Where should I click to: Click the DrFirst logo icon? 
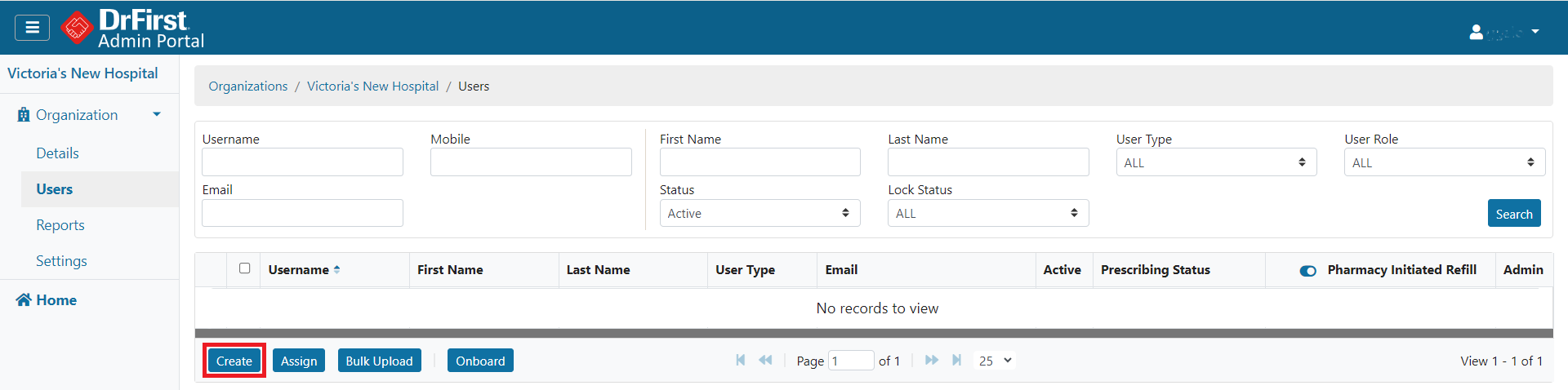tap(77, 28)
